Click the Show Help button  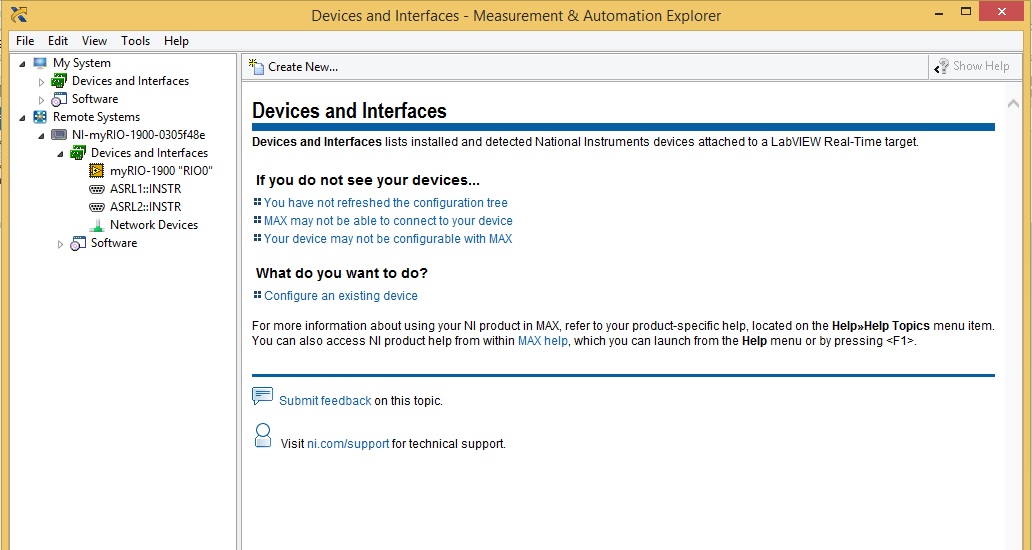coord(971,66)
